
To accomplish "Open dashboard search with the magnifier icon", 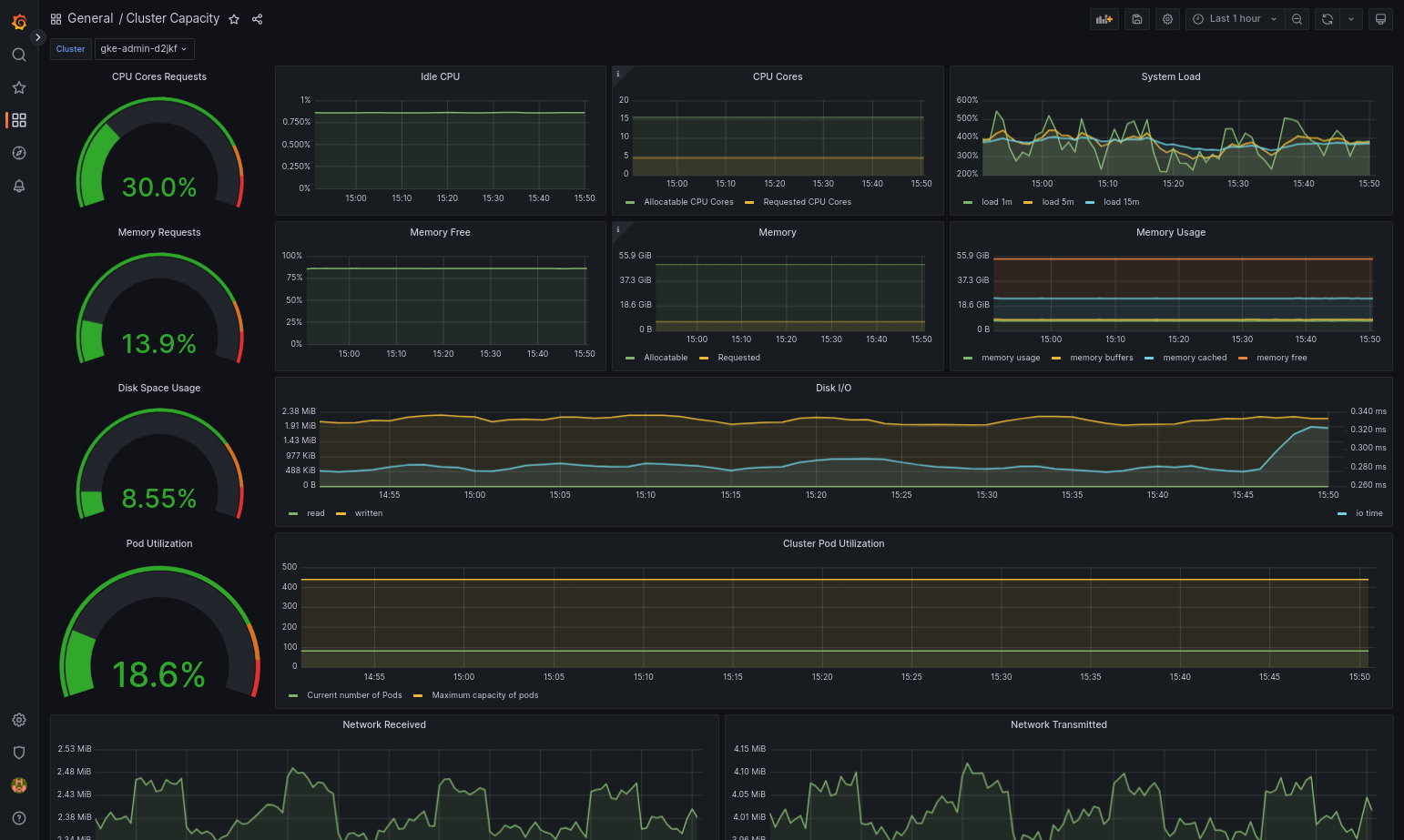I will coord(19,55).
